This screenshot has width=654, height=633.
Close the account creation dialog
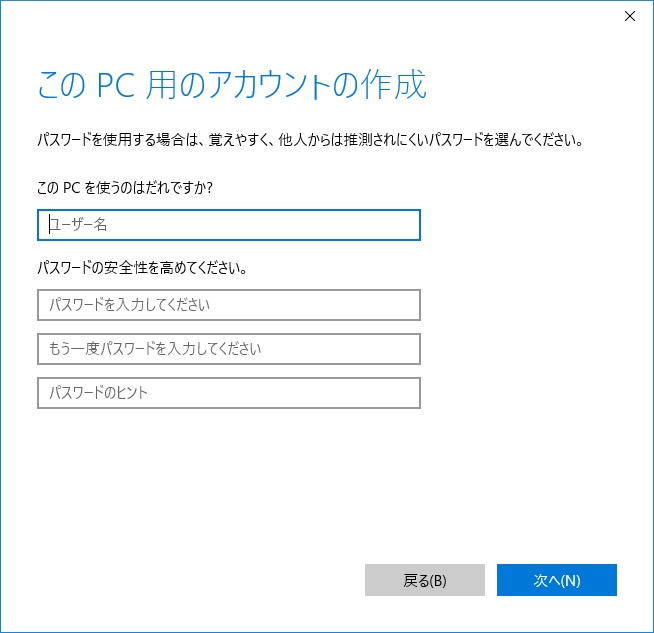[x=629, y=16]
